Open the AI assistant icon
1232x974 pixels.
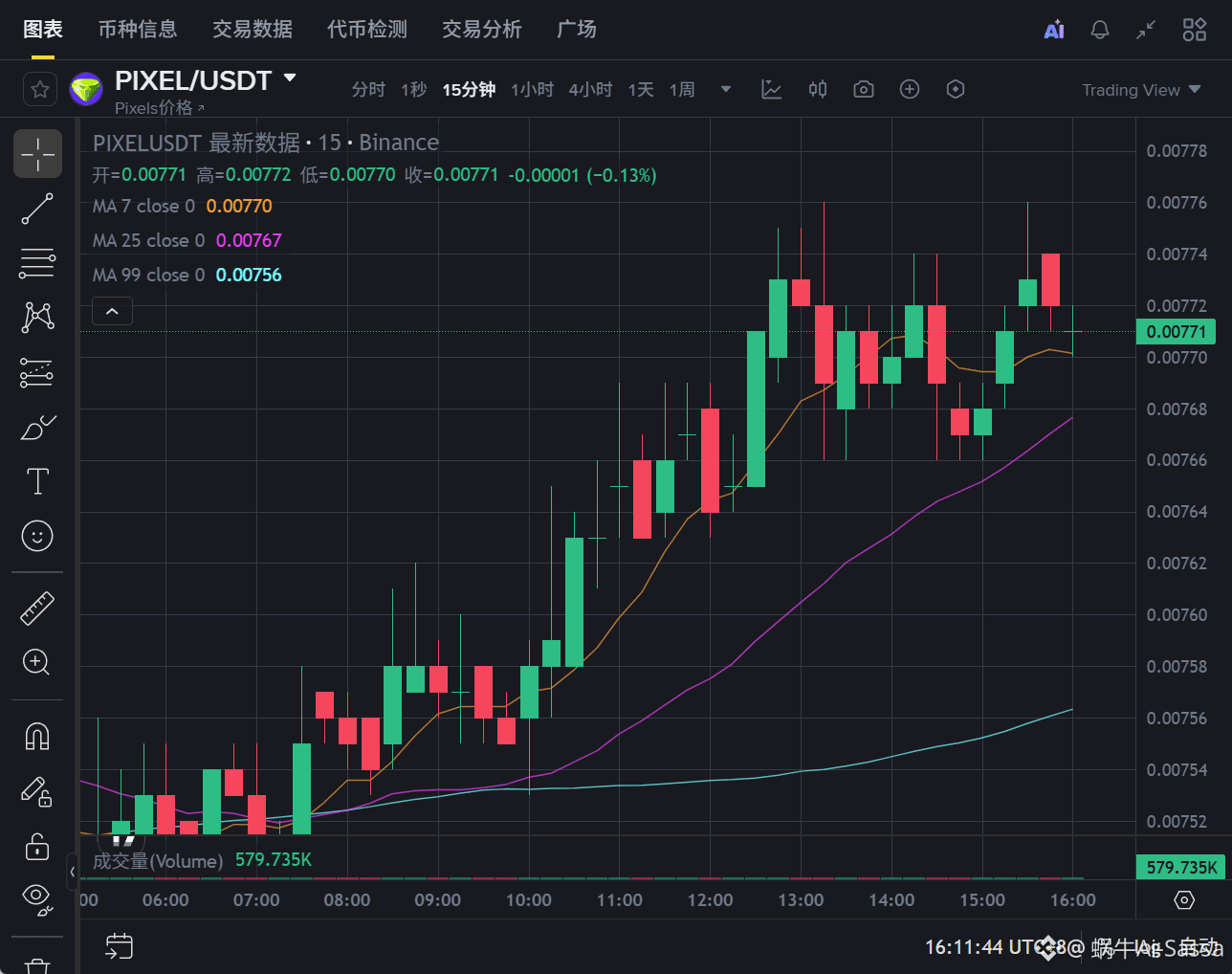click(1054, 30)
